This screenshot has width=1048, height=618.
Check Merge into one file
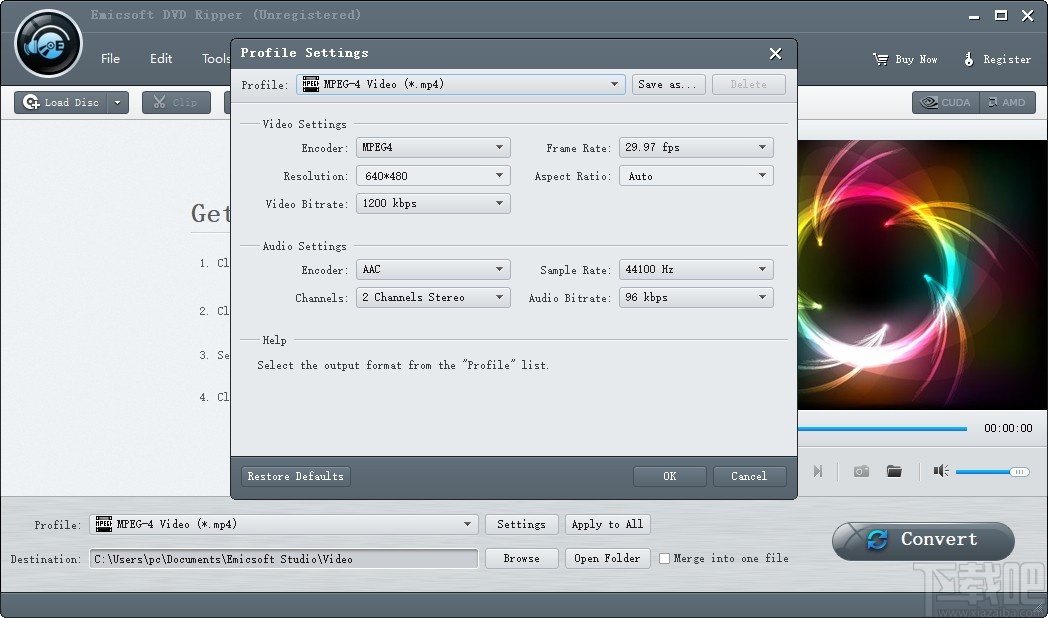pyautogui.click(x=663, y=559)
